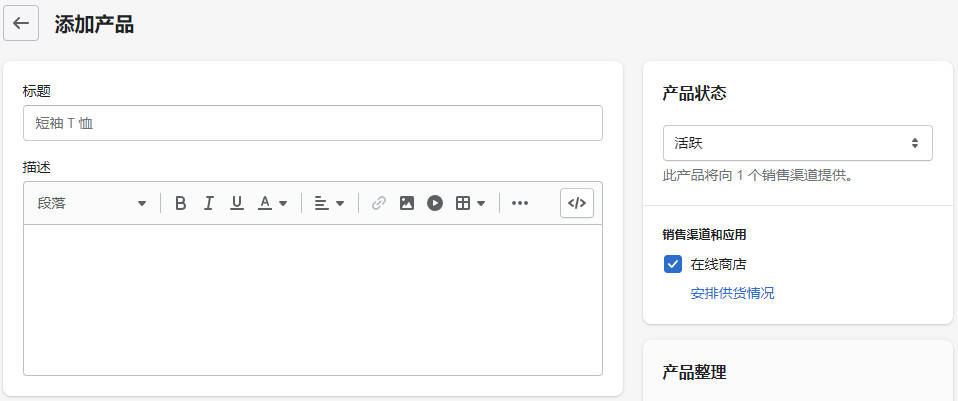Screen dimensions: 958x401
Task: Click the 产品状态 card heading
Action: point(694,94)
